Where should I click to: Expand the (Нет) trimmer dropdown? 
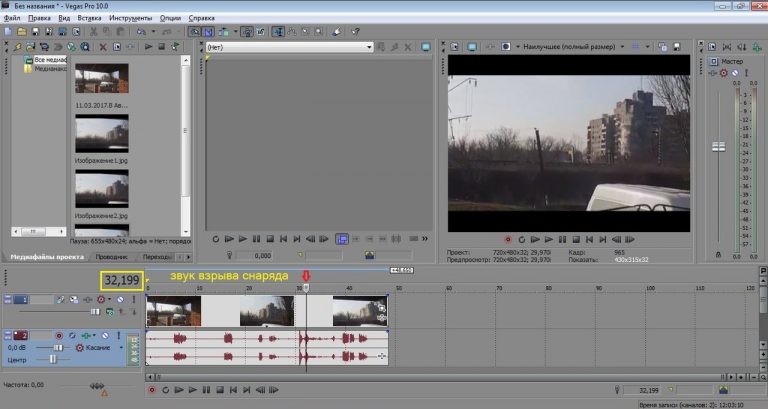click(369, 47)
